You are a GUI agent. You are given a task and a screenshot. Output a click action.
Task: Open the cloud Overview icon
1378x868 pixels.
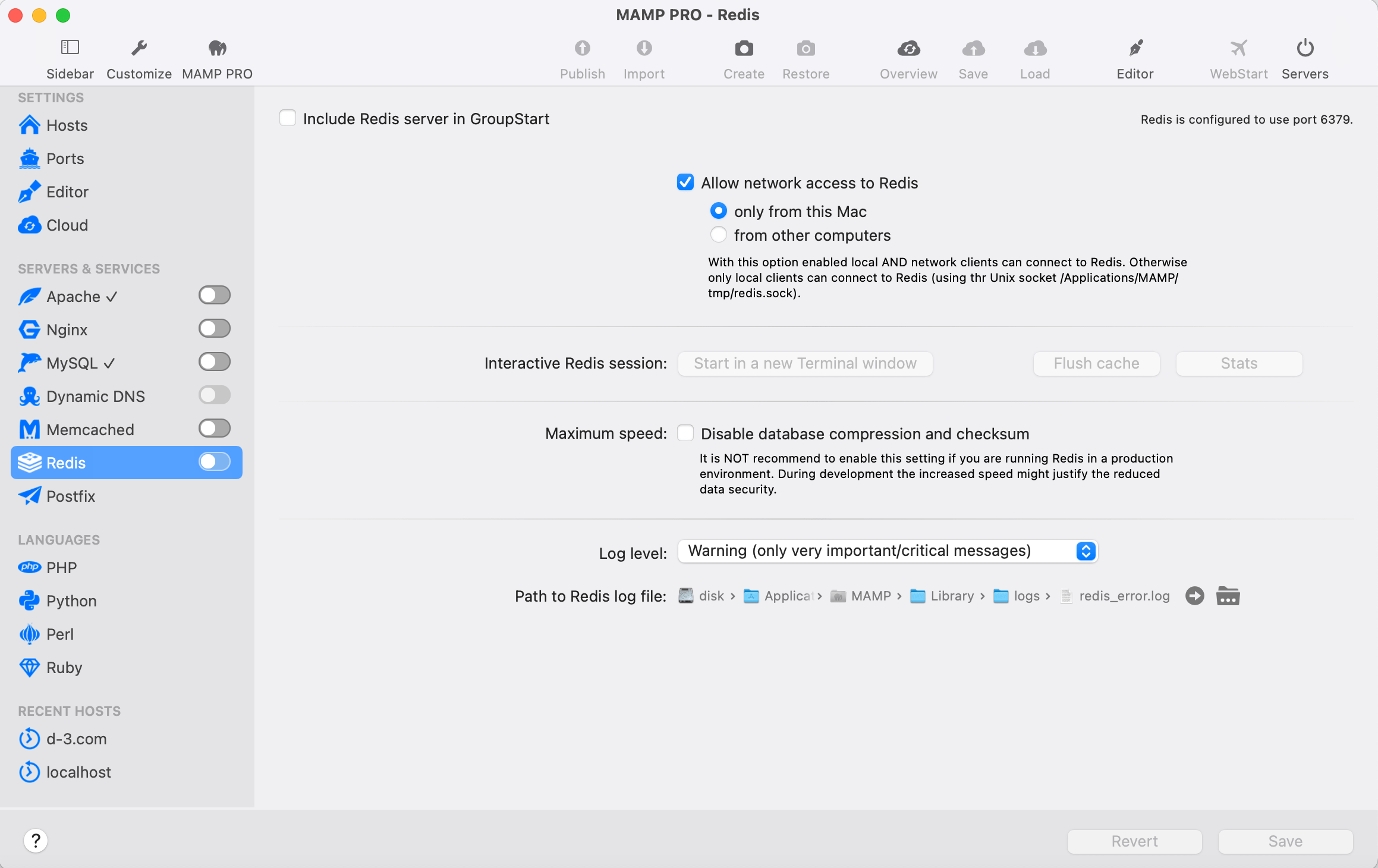point(909,48)
